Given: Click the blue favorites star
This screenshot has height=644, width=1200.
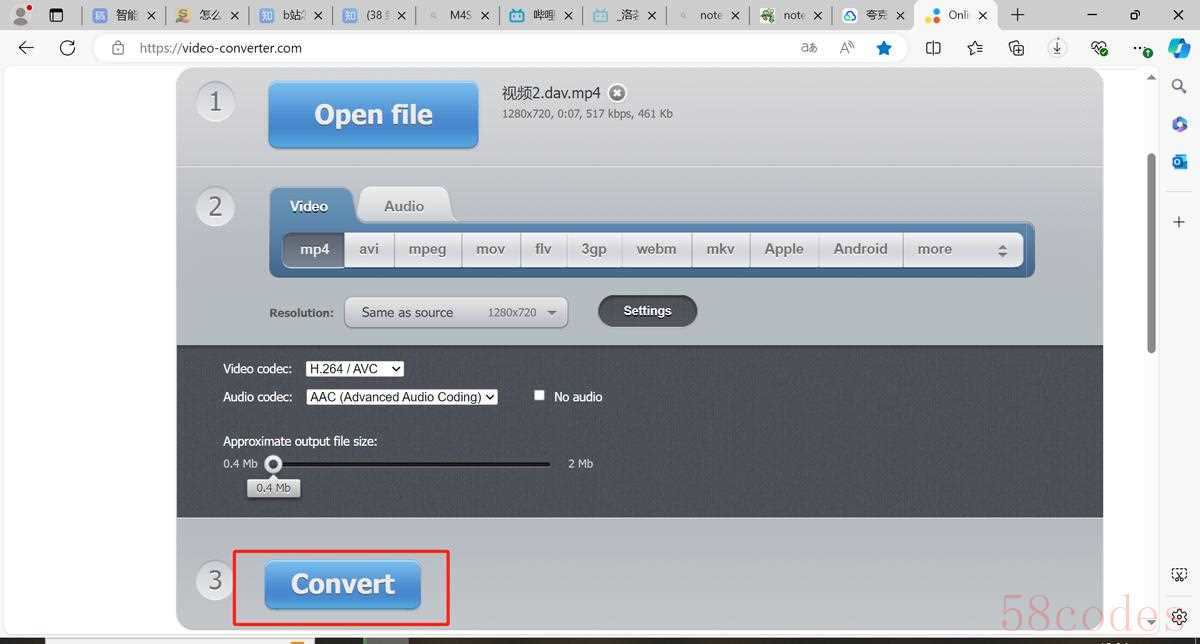Looking at the screenshot, I should (x=884, y=48).
